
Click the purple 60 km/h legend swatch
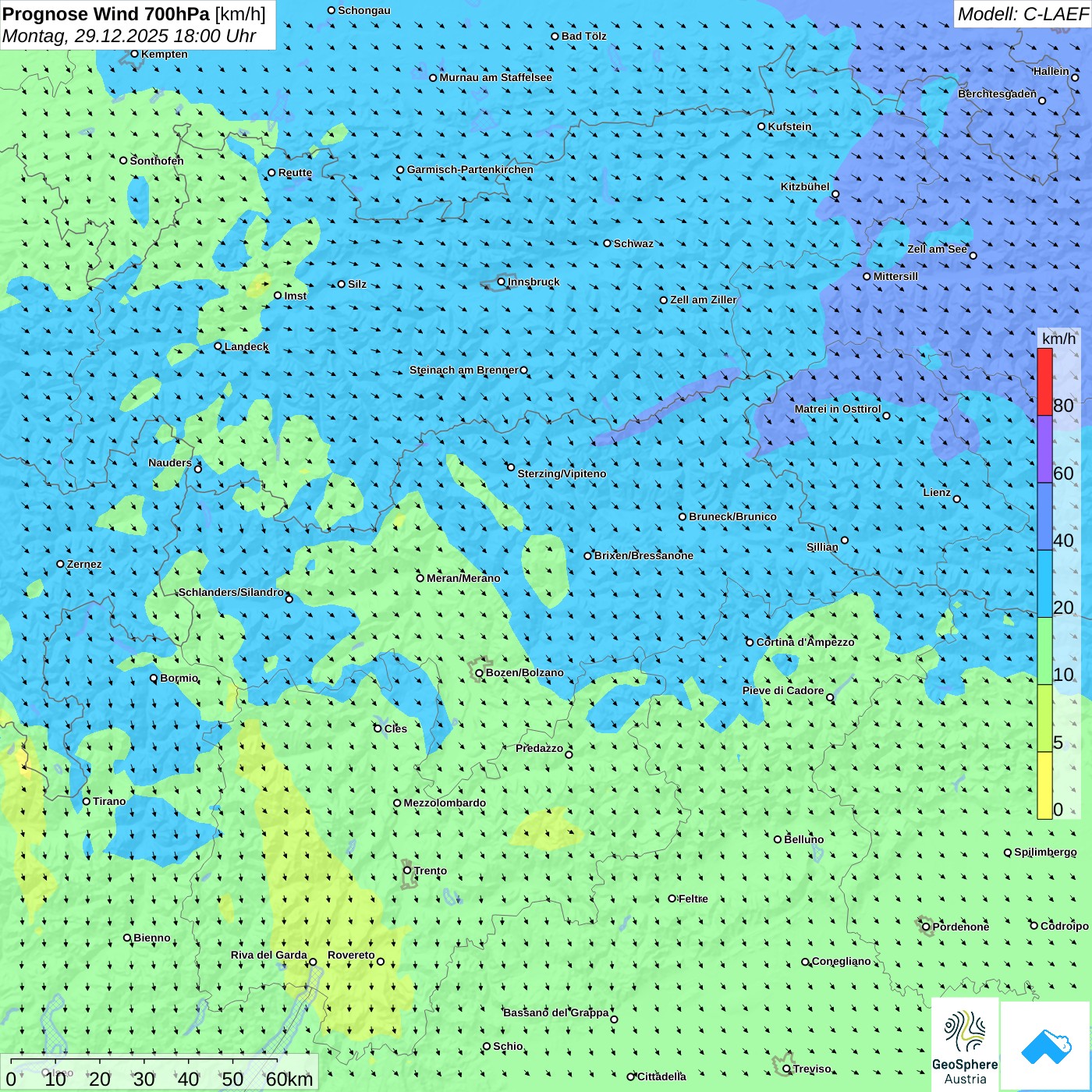coord(1044,449)
